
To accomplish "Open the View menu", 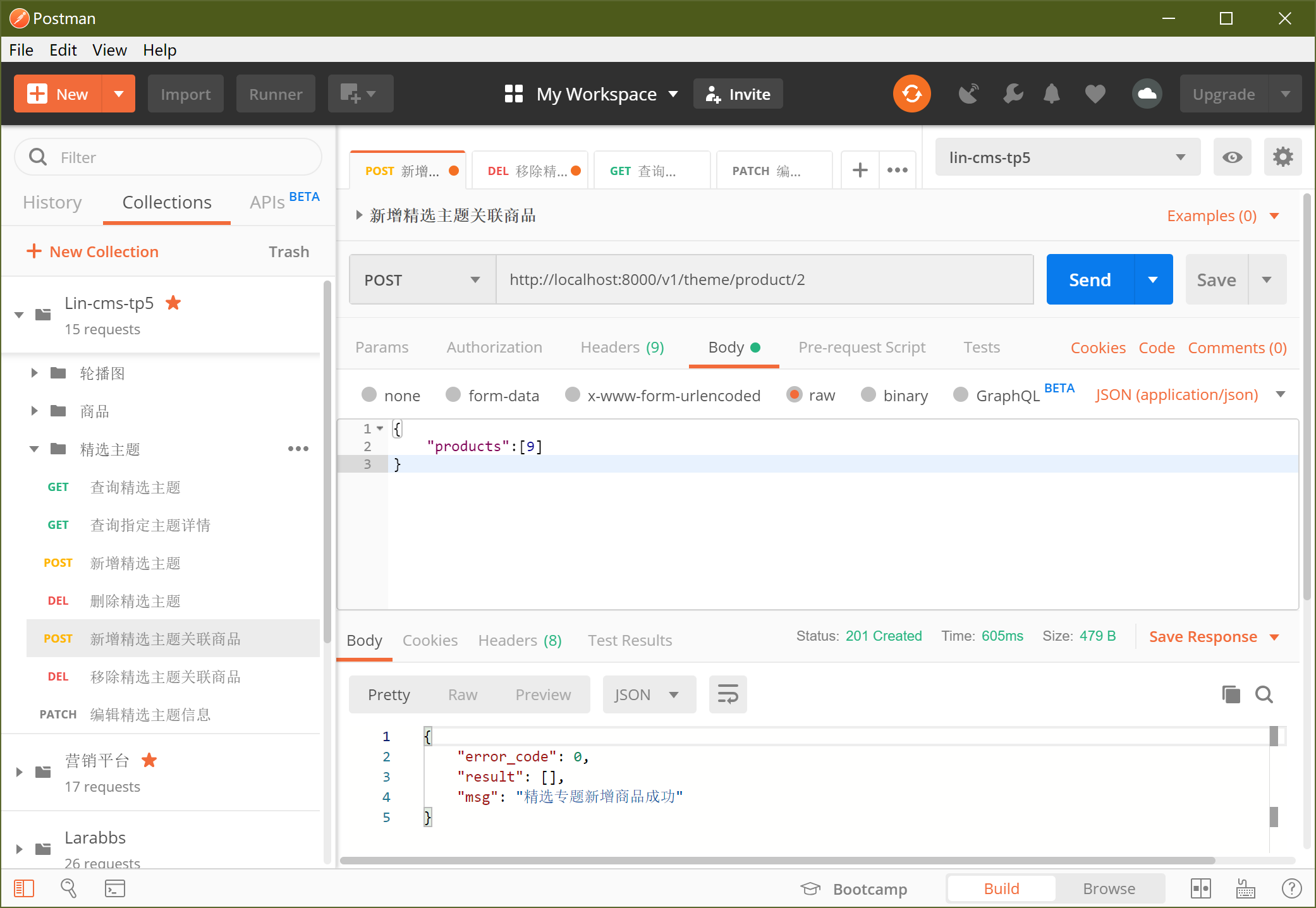I will coord(109,50).
